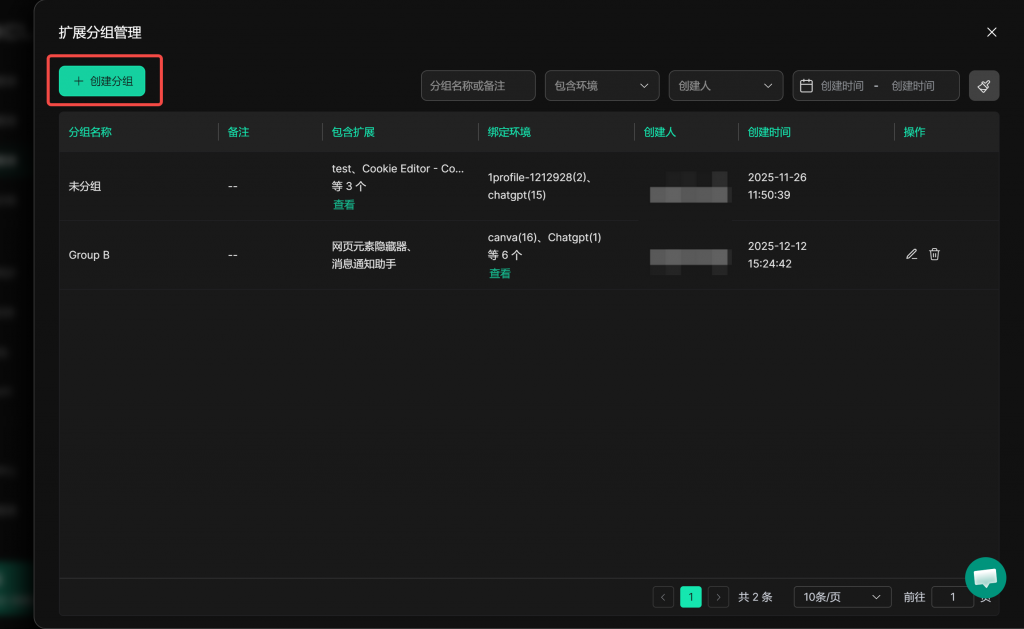The image size is (1024, 629).
Task: Click the 分组名称 column header
Action: click(x=90, y=132)
